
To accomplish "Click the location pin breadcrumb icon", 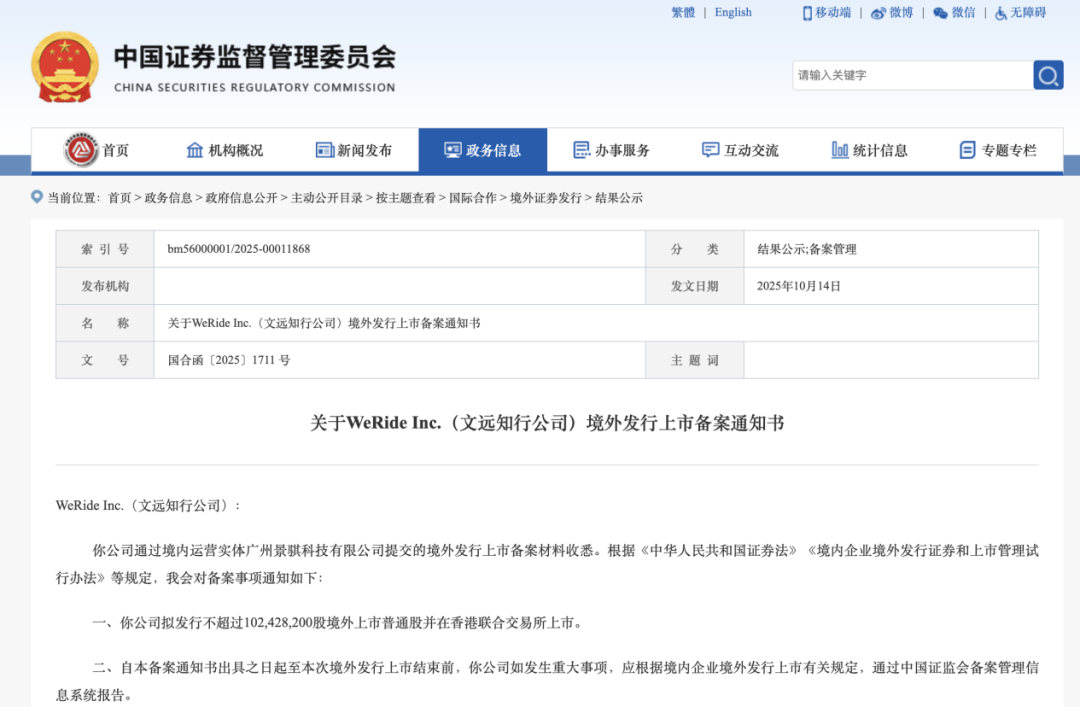I will coord(37,197).
